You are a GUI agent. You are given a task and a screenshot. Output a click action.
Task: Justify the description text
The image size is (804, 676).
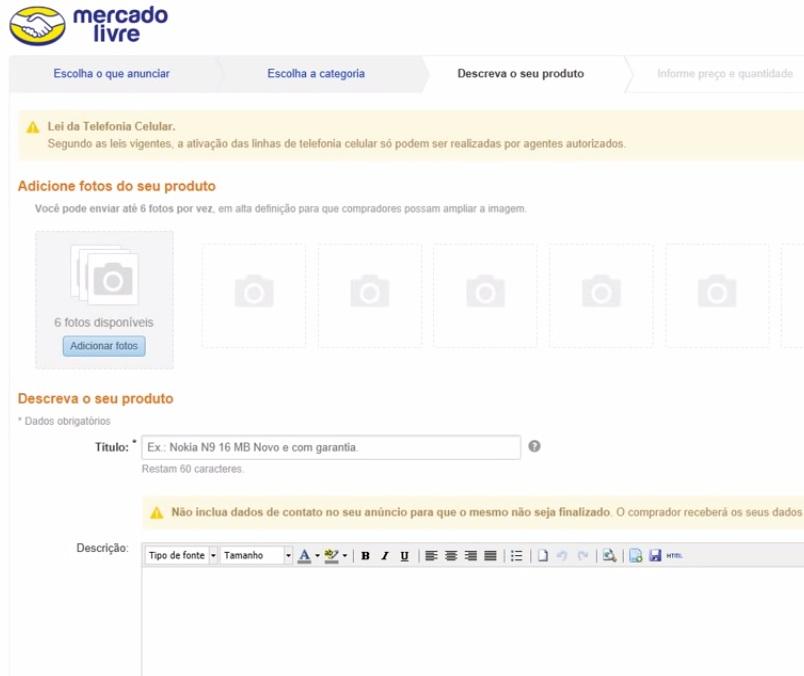click(x=490, y=556)
